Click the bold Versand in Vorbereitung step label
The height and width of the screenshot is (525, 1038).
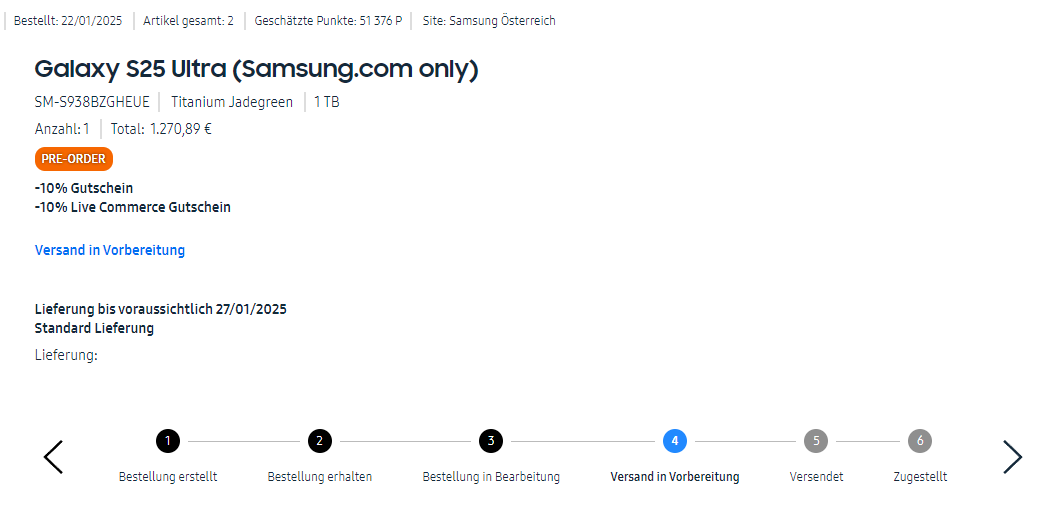(675, 477)
